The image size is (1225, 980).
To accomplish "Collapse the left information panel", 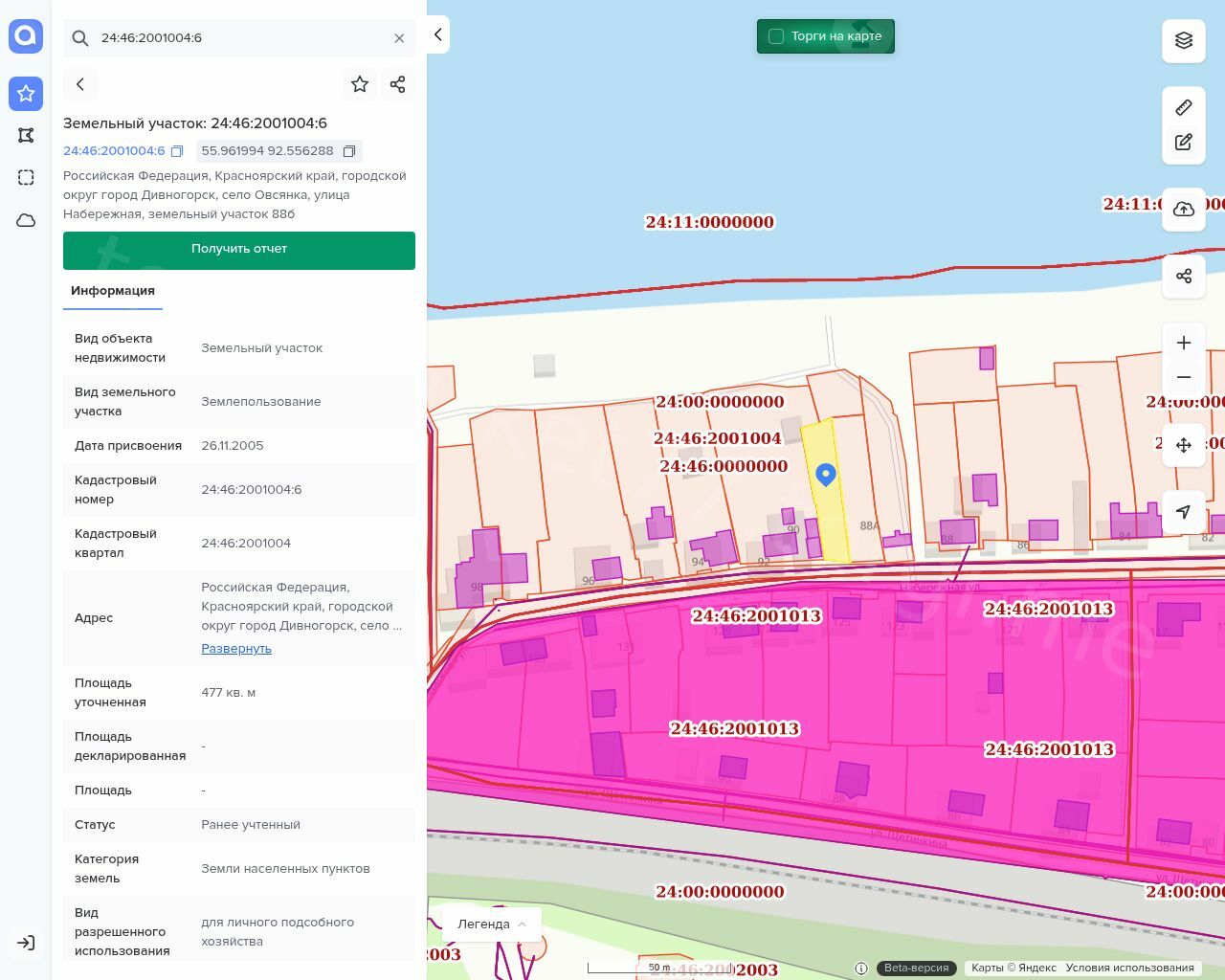I will pyautogui.click(x=437, y=34).
